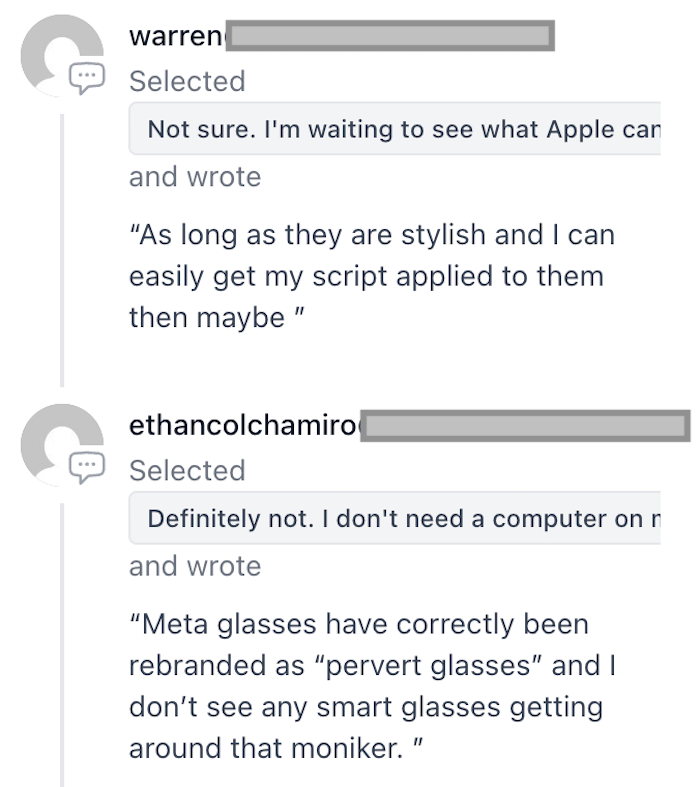Screen dimensions: 700x787
Task: Open the ethancolchamiro username link
Action: (x=243, y=426)
